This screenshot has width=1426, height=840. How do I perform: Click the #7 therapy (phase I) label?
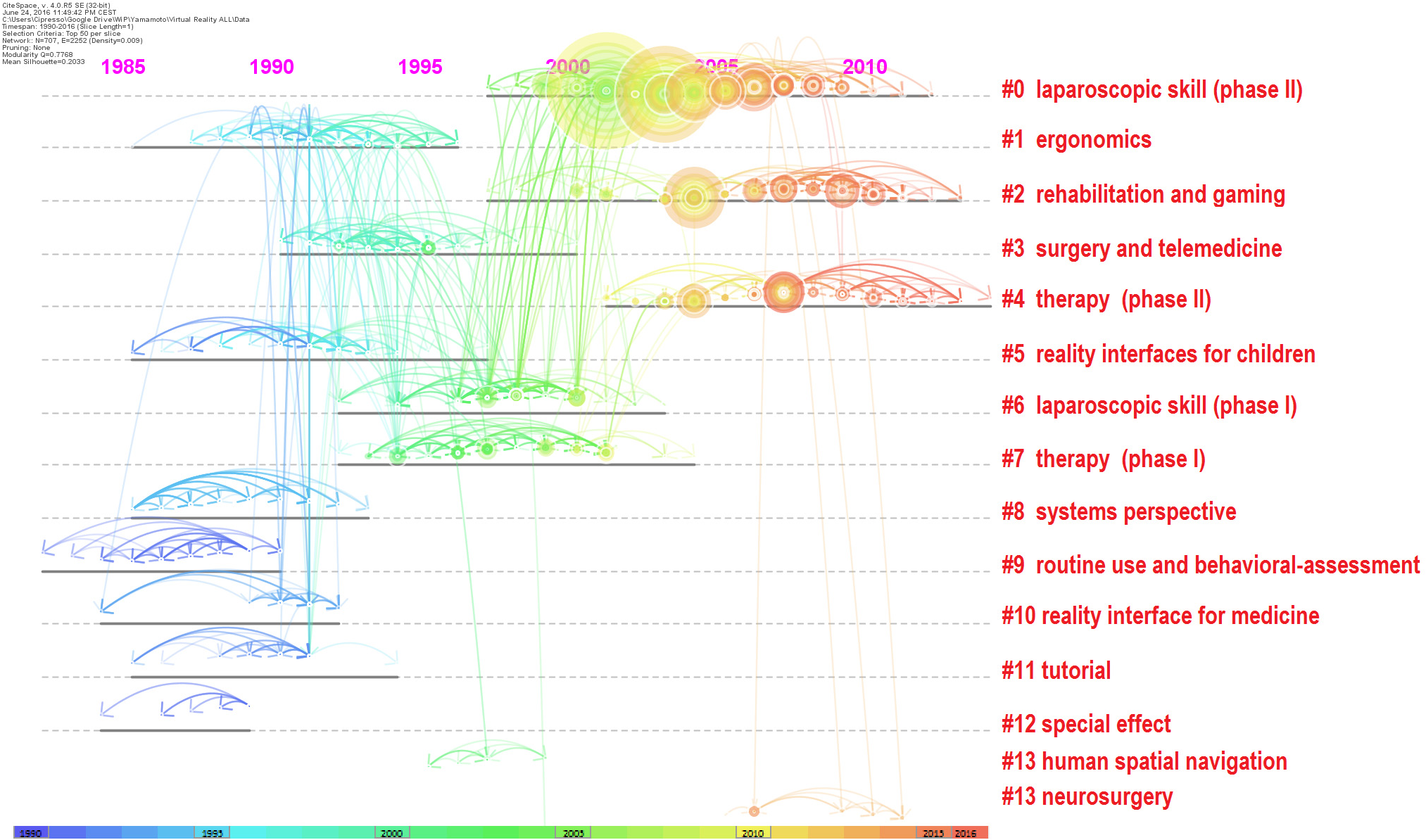(1103, 459)
